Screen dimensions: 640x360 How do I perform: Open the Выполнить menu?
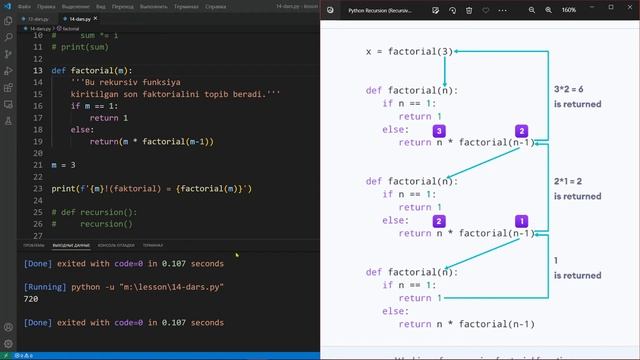tap(153, 7)
